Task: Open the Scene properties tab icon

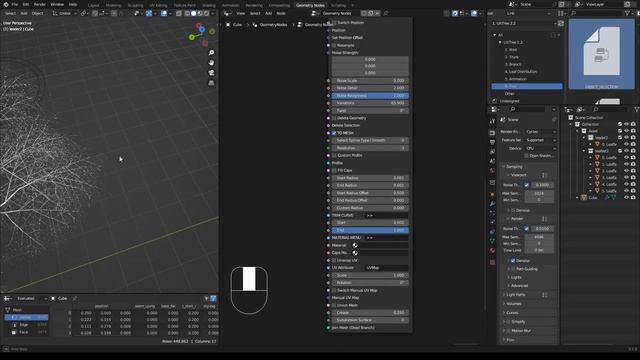Action: [x=492, y=161]
